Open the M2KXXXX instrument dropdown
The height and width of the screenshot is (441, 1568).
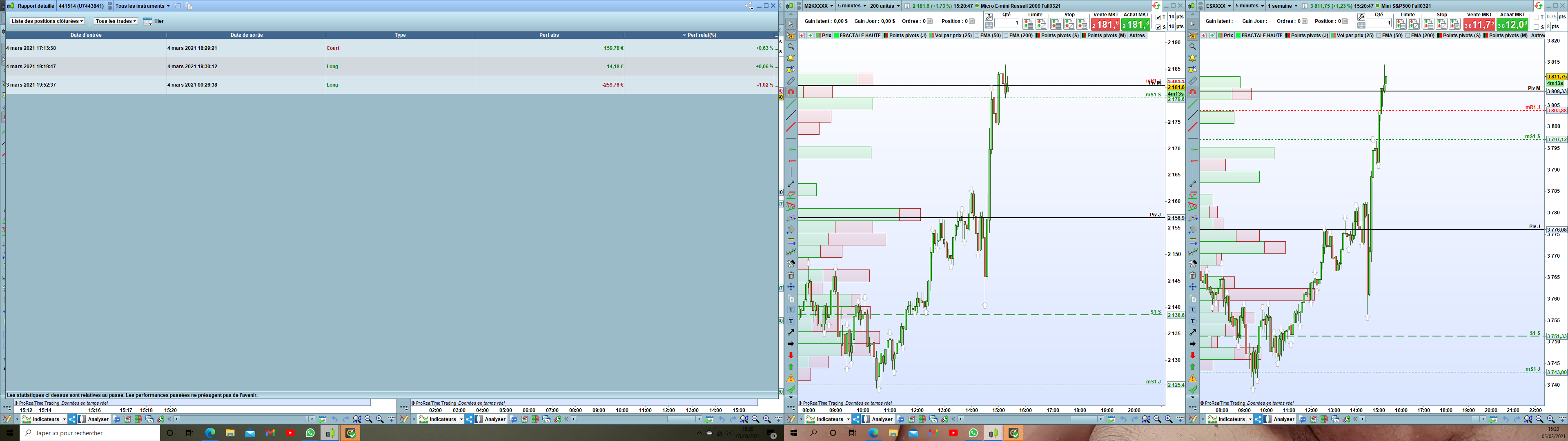[x=818, y=6]
